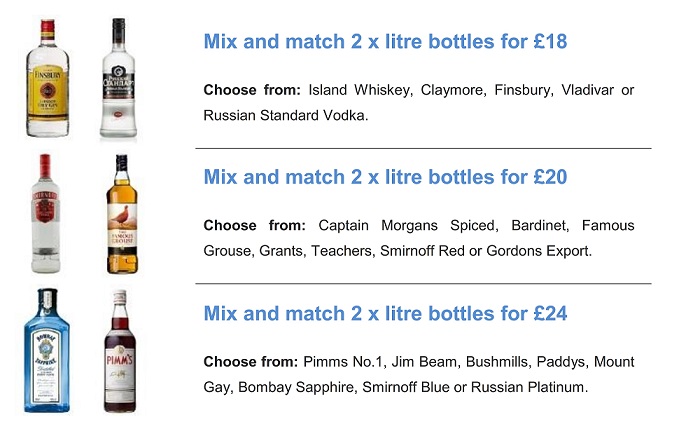Open the £18 mix and match heading

click(385, 42)
